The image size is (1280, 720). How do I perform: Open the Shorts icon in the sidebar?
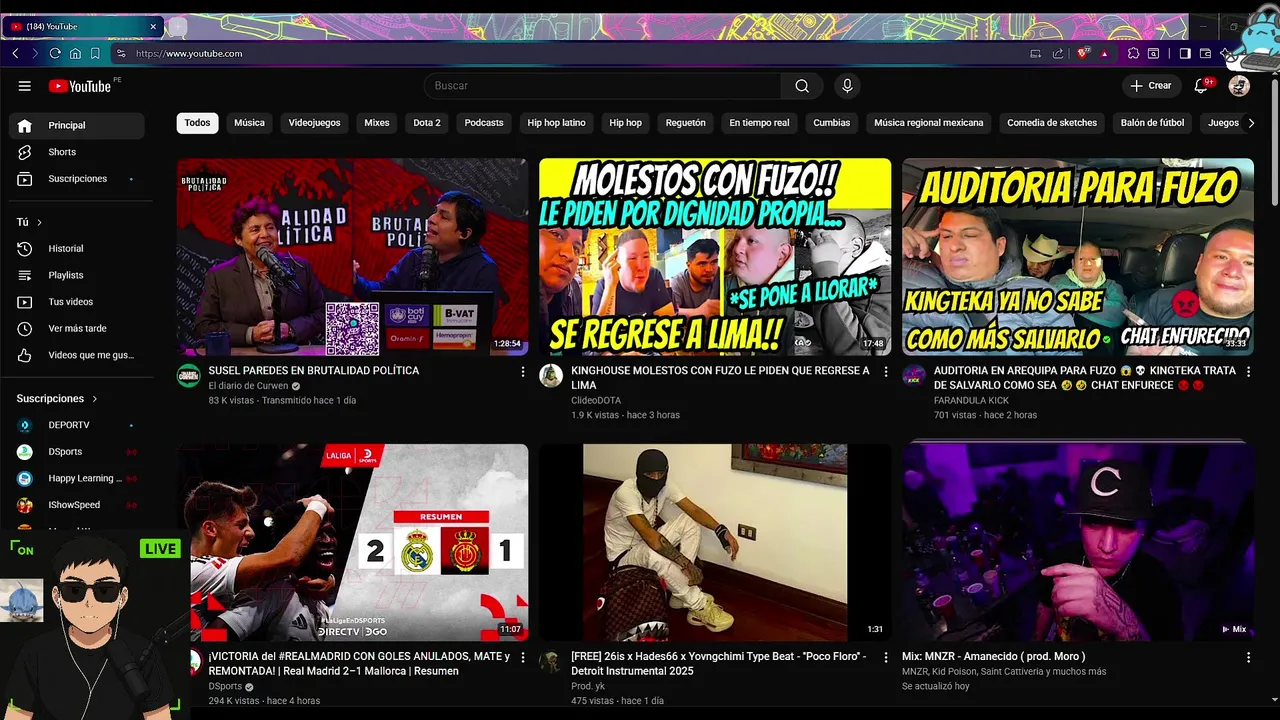tap(25, 152)
